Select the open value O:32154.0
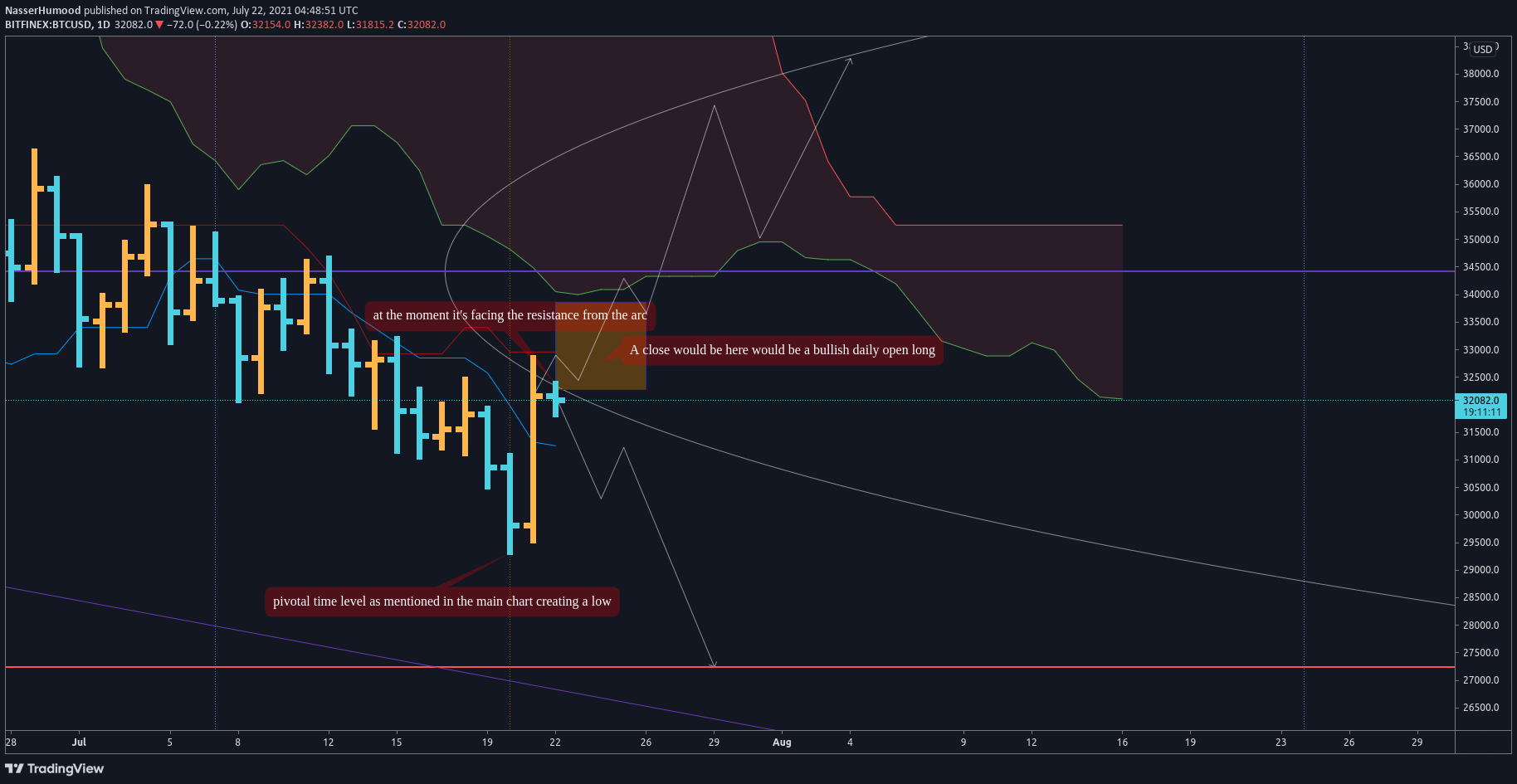Screen dimensions: 1517x784 point(266,25)
